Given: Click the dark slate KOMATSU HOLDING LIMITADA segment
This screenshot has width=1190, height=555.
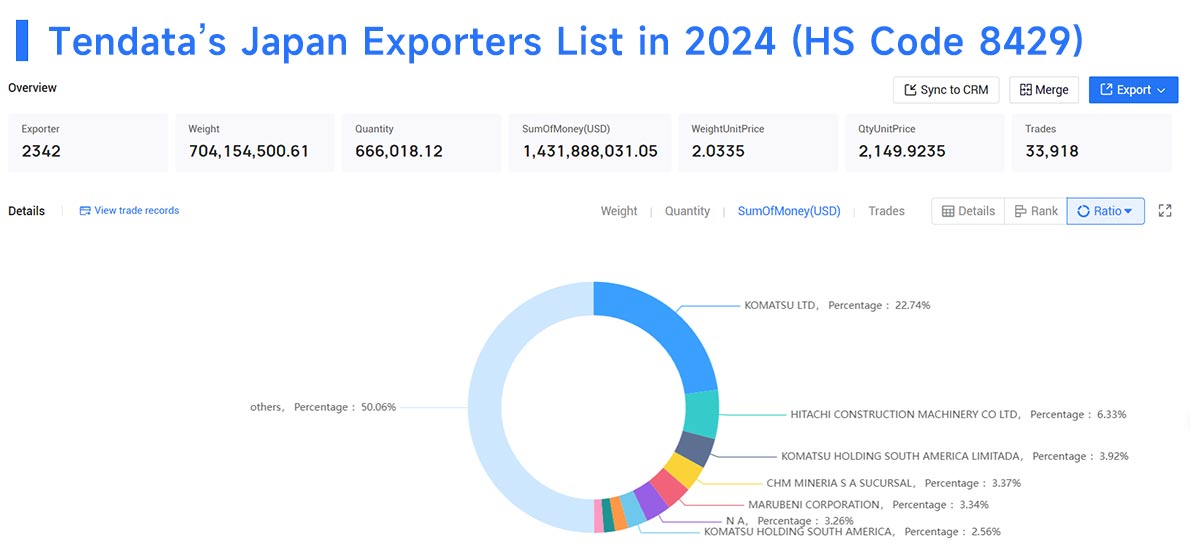Looking at the screenshot, I should point(694,449).
